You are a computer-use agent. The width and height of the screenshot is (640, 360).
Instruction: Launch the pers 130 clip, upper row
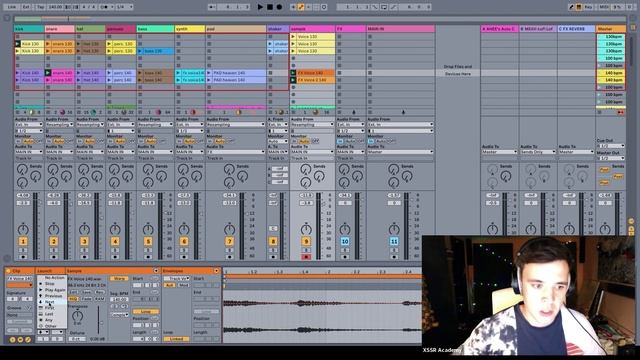coord(109,44)
